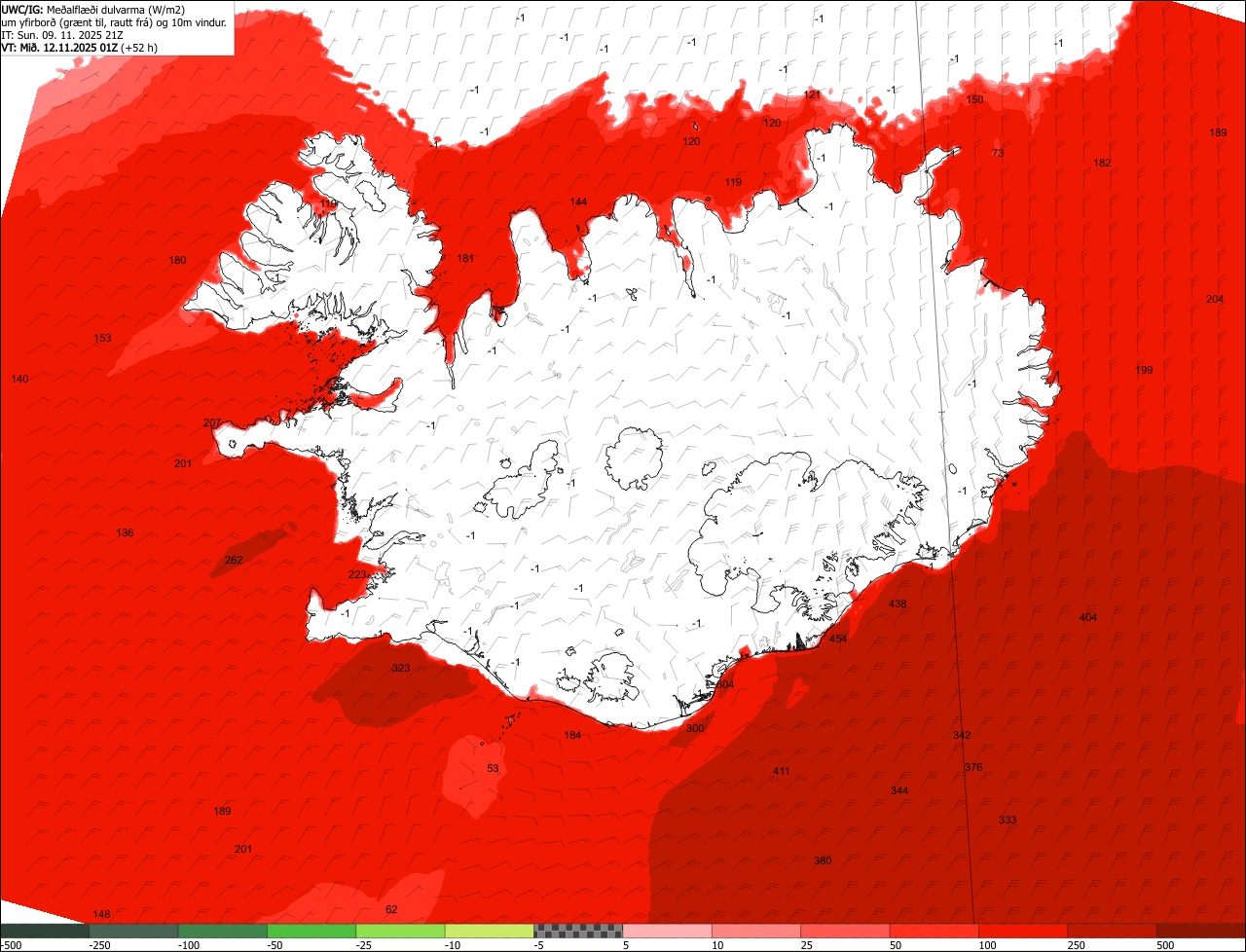Screen dimensions: 1246x952
Task: Click the map value '150'
Action: tap(974, 99)
